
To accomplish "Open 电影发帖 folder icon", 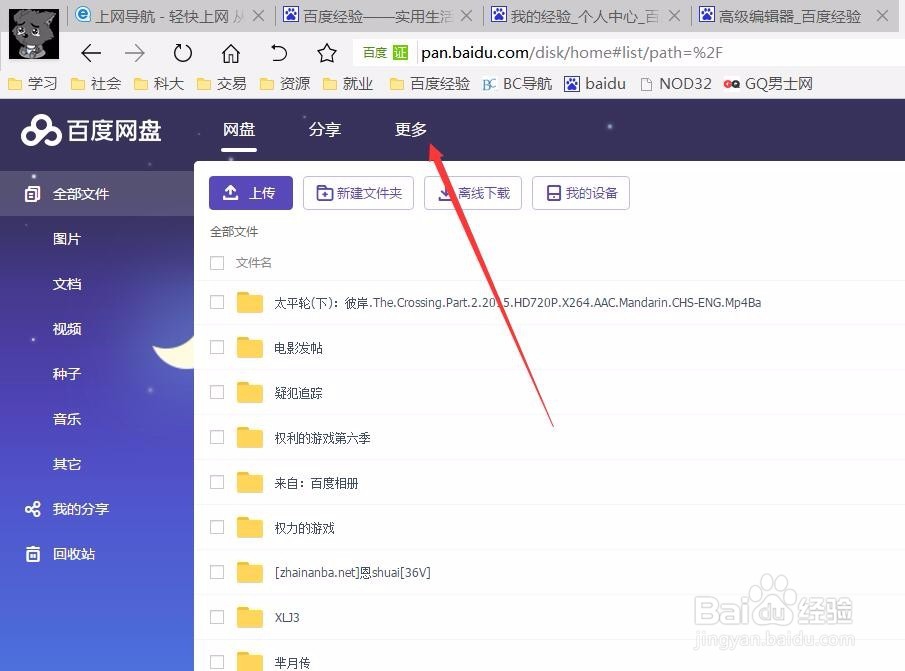I will (250, 347).
